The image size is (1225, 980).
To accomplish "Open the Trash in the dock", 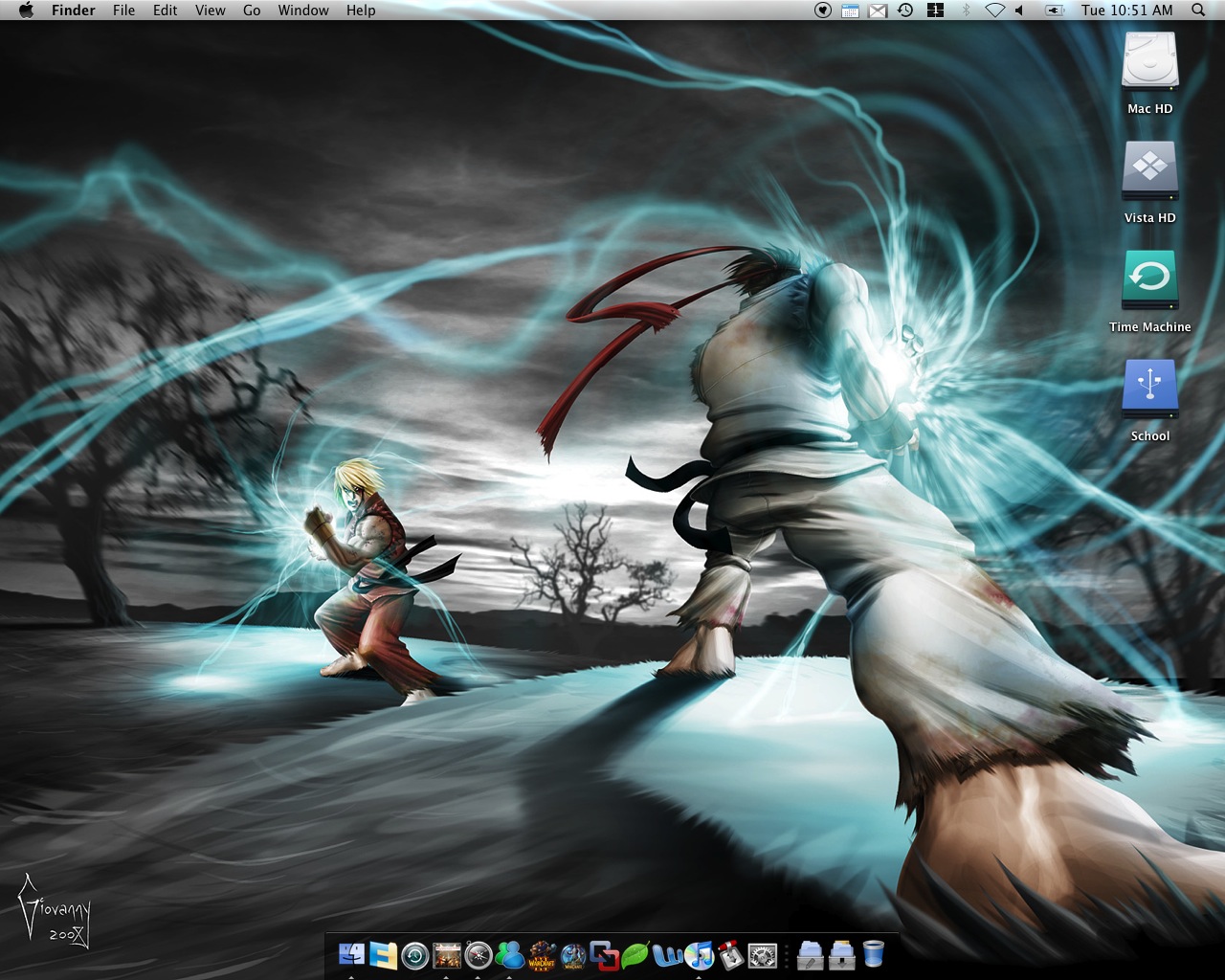I will coord(873,953).
